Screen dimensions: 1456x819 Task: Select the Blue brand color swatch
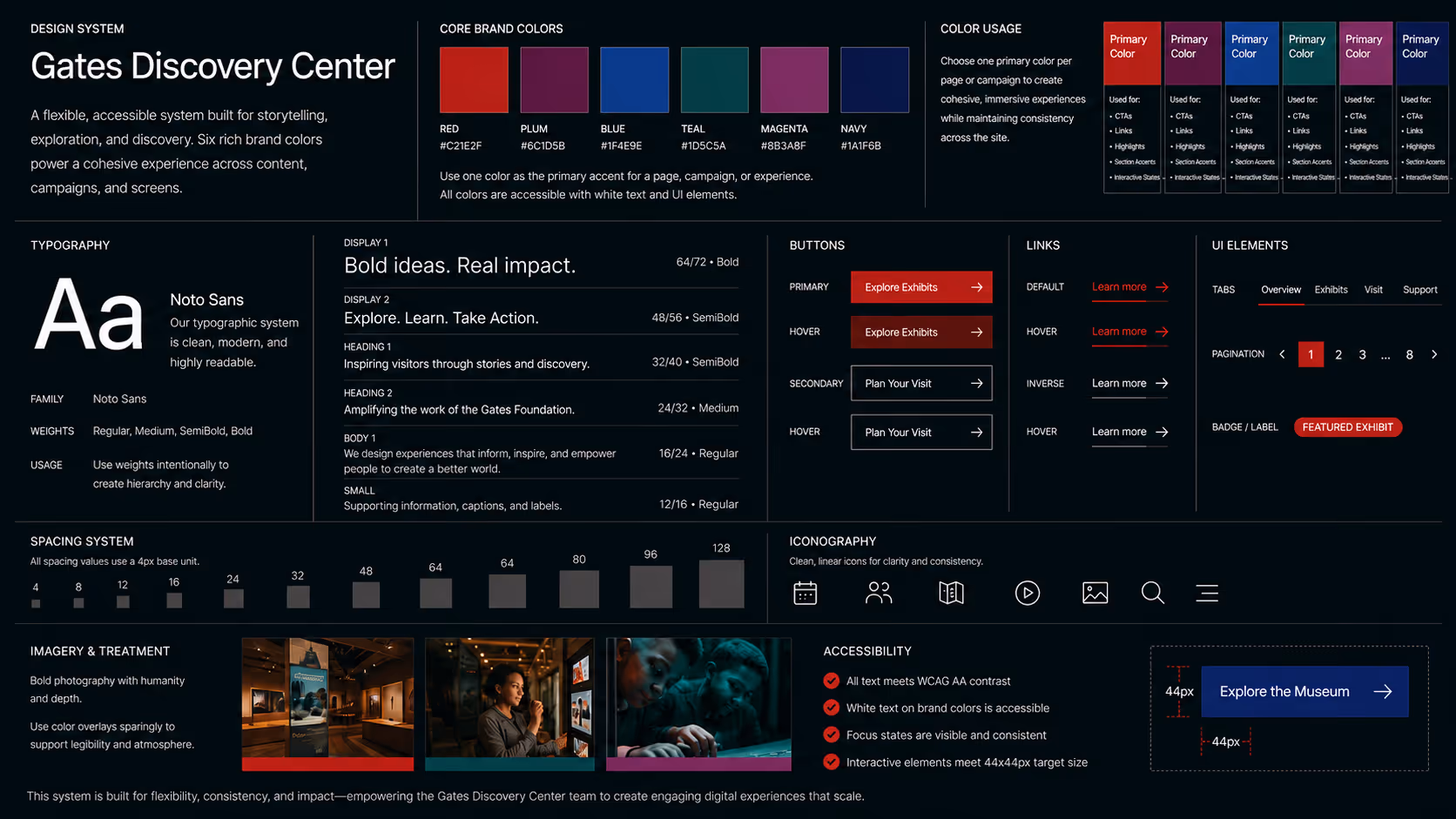point(635,80)
